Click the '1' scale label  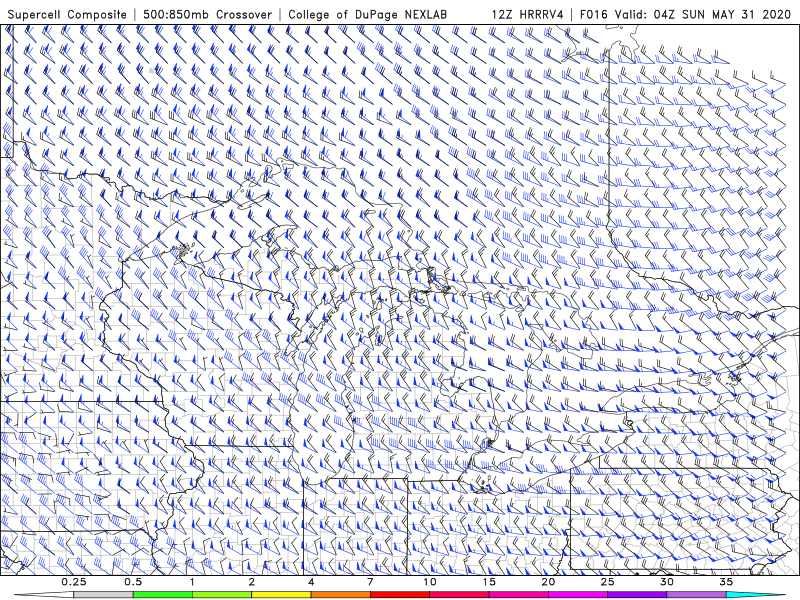(192, 582)
